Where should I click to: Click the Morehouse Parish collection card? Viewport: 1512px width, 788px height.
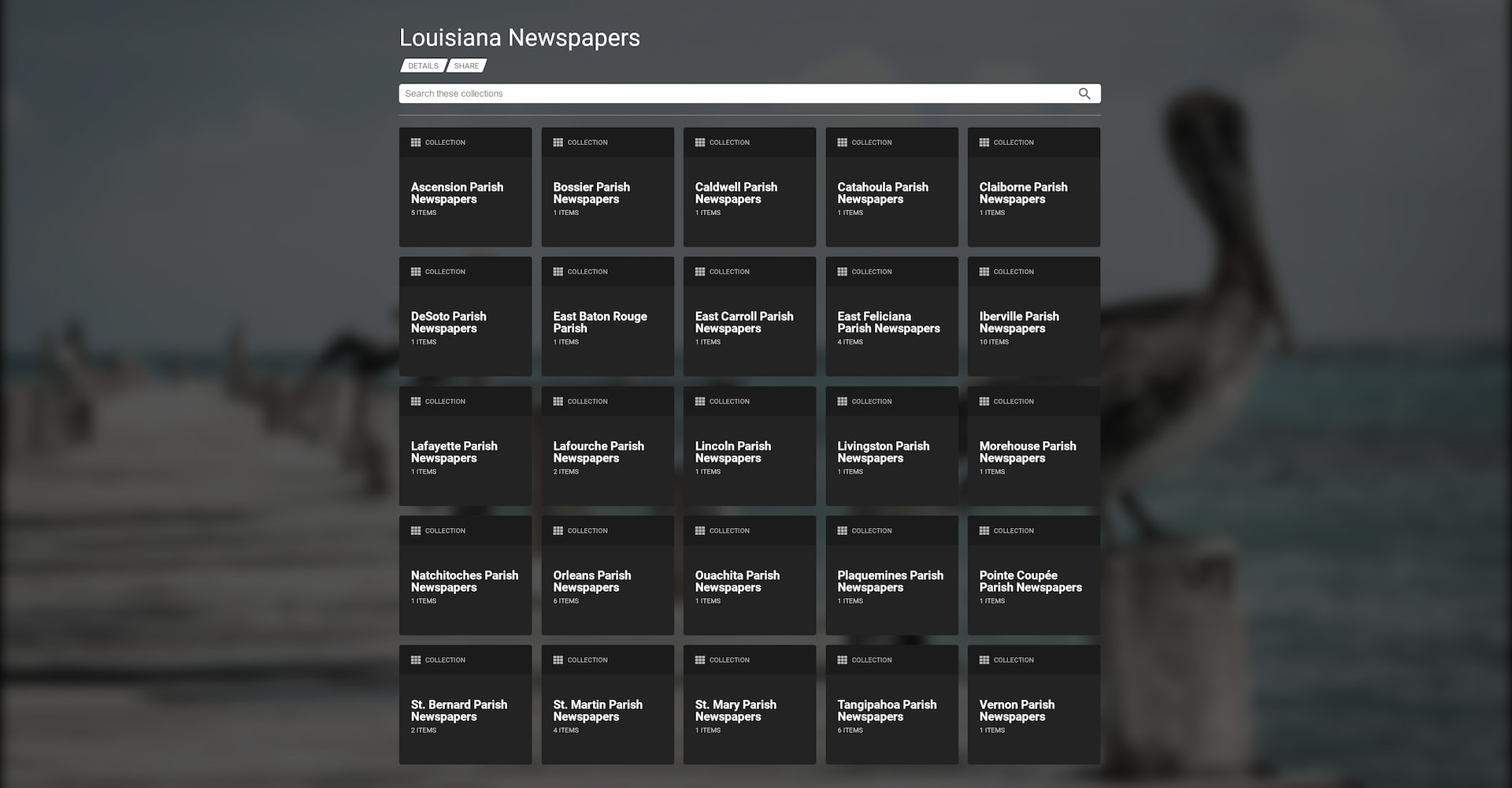pos(1033,452)
